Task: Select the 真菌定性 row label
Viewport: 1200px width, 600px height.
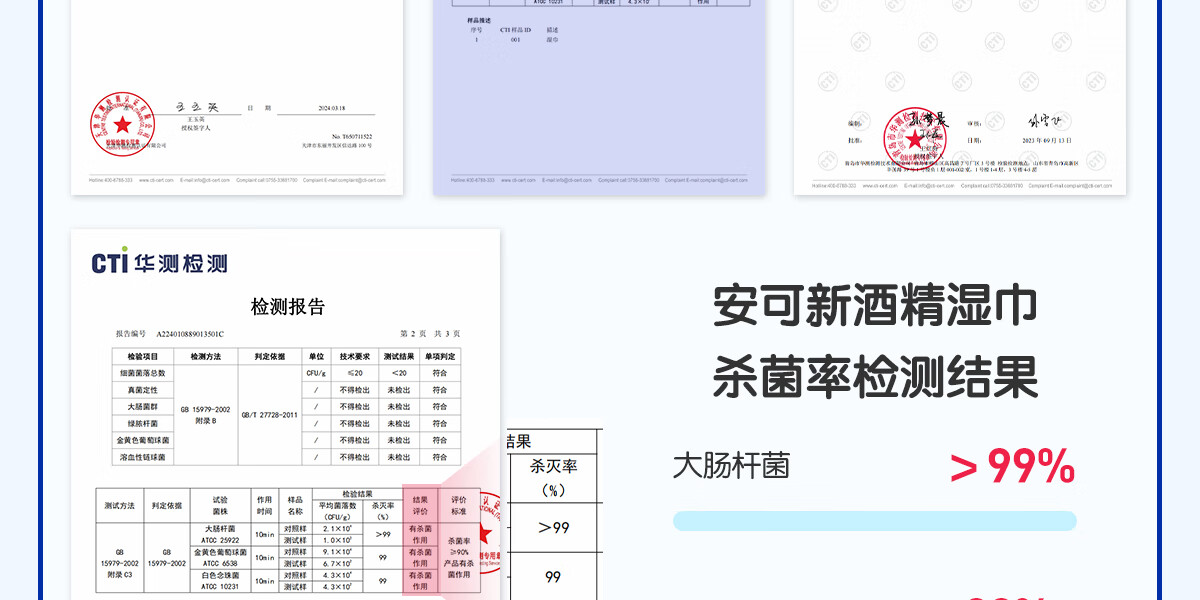Action: 143,390
